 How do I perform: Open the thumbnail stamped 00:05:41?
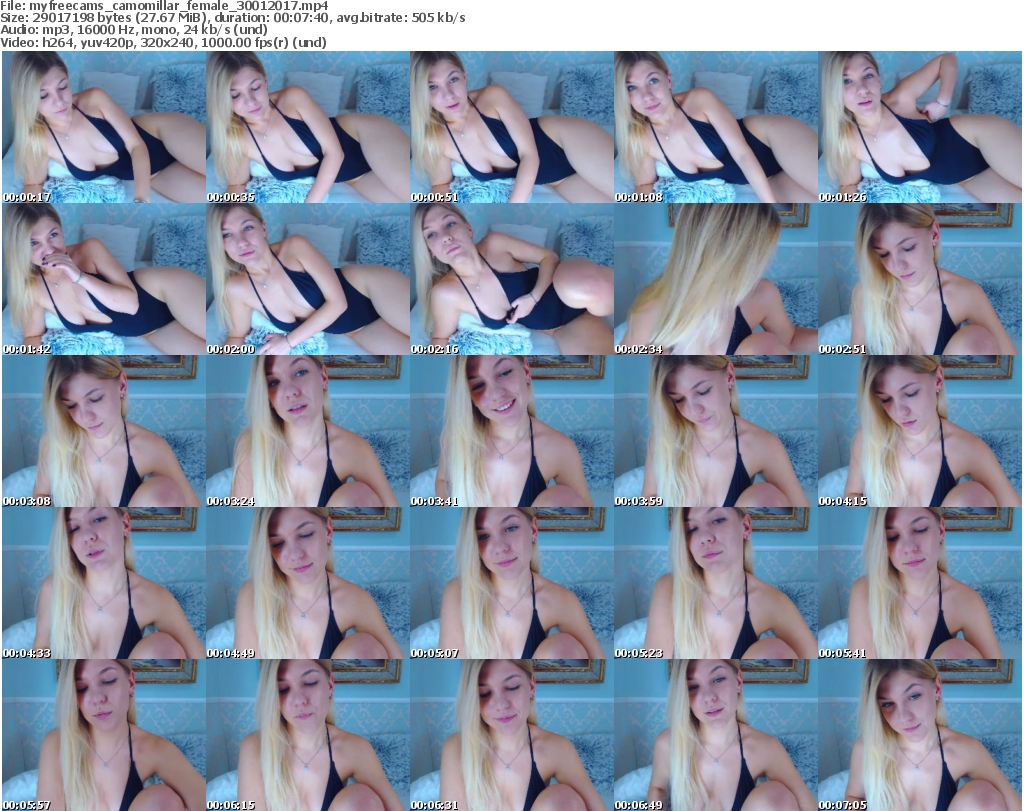pos(920,584)
